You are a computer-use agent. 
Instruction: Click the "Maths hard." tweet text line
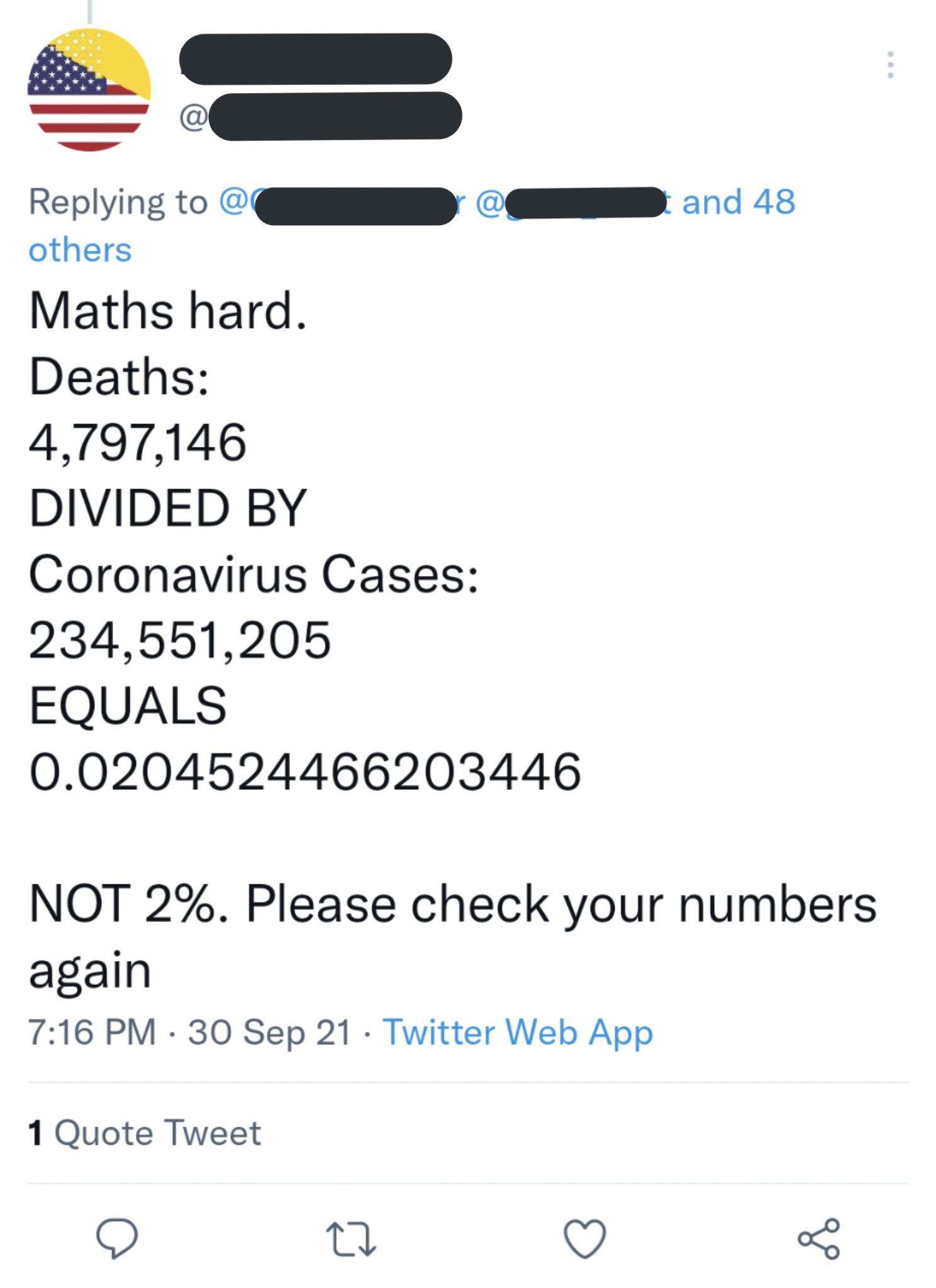(x=168, y=311)
